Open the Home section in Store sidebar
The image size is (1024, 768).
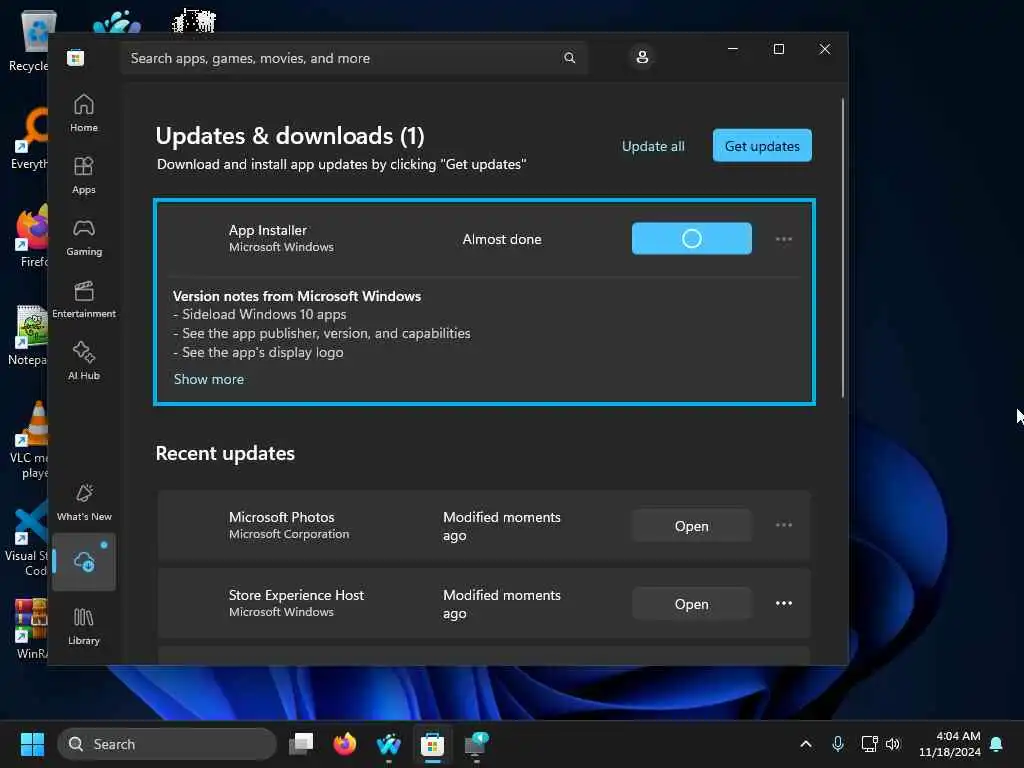tap(84, 112)
